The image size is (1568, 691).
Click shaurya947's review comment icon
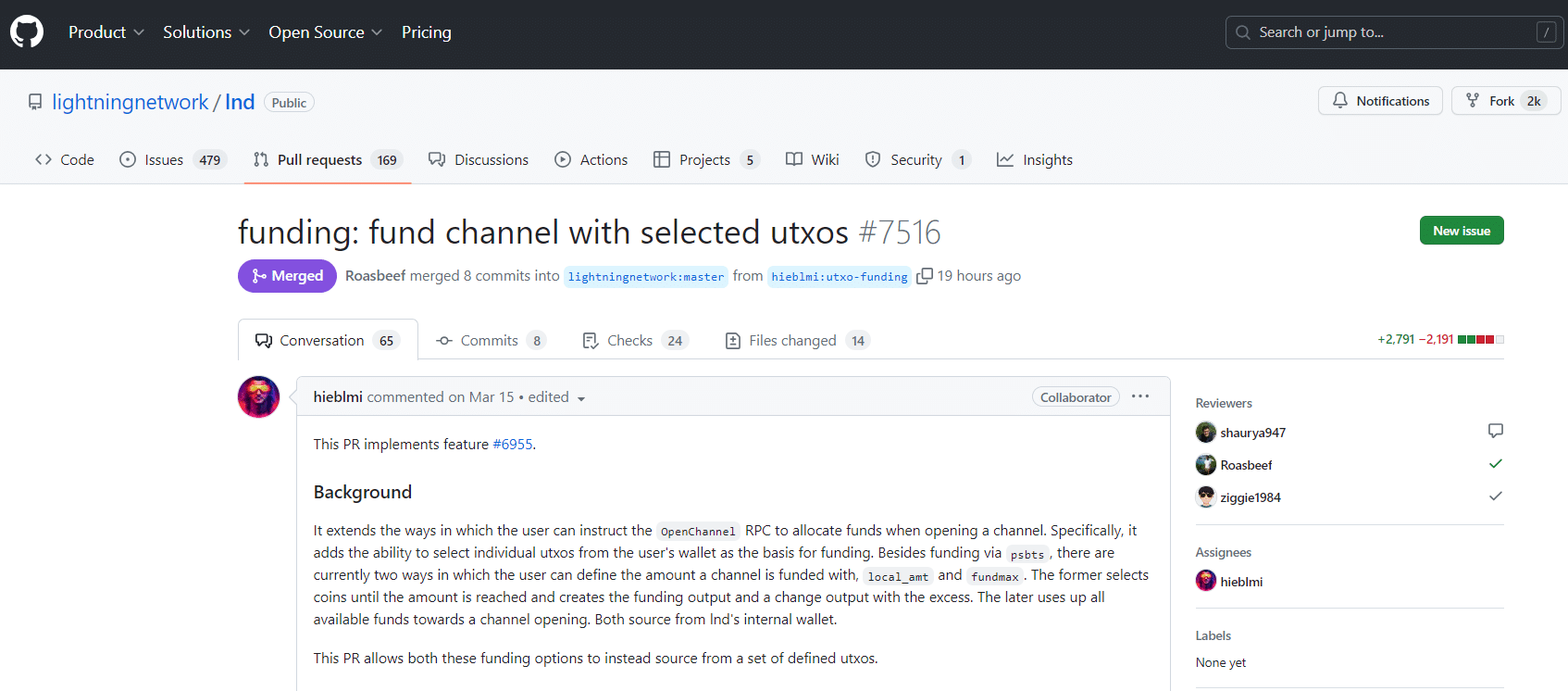pyautogui.click(x=1496, y=431)
